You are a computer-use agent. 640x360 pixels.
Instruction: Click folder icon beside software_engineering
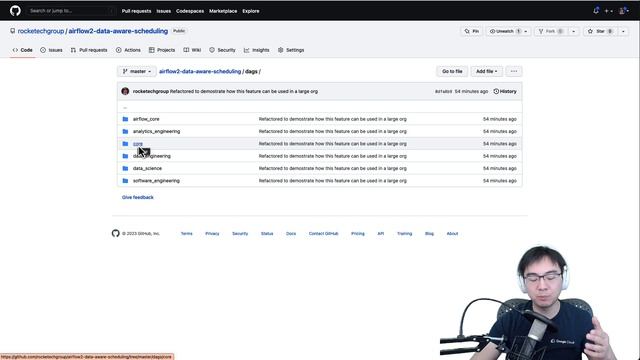[x=125, y=180]
